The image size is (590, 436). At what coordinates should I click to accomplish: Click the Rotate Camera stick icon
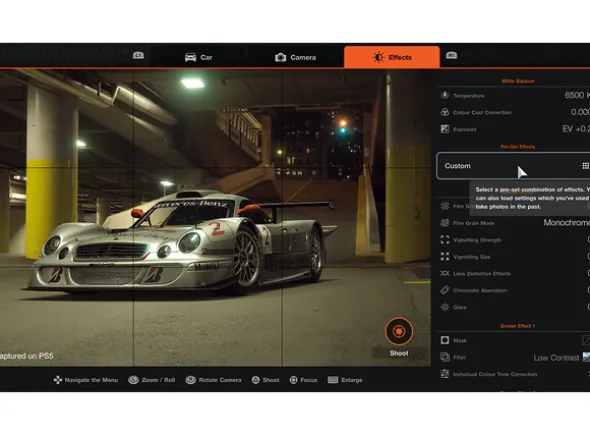[x=190, y=380]
